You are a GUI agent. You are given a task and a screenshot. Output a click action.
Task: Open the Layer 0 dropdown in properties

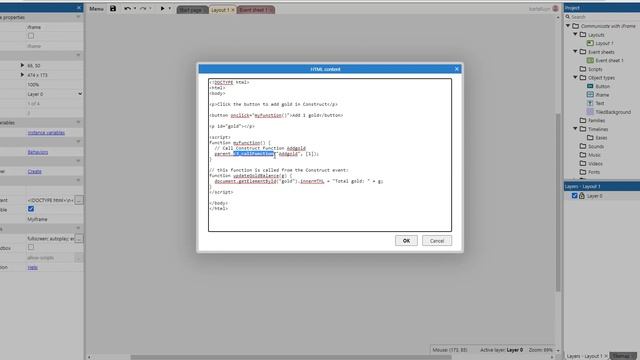coord(55,94)
